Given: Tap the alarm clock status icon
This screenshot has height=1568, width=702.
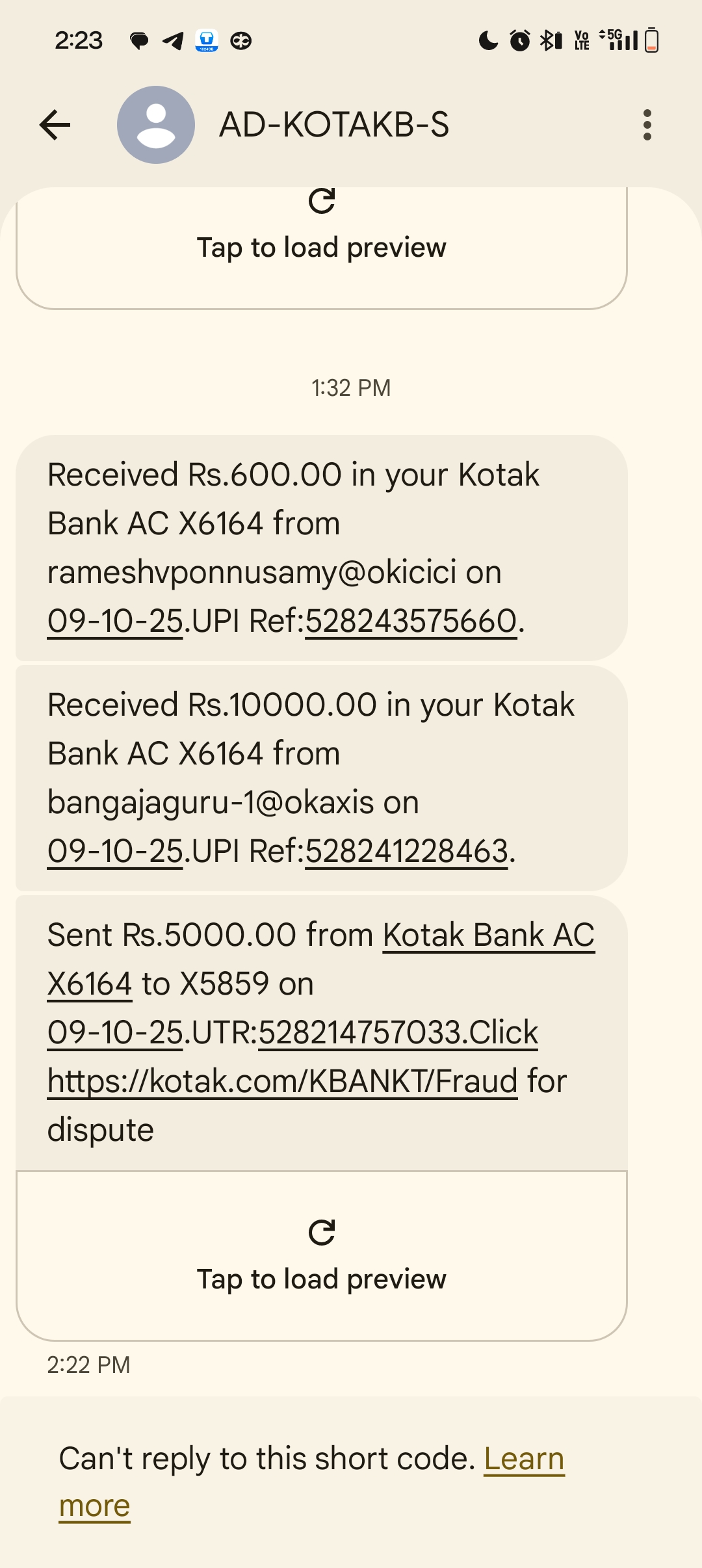Looking at the screenshot, I should click(x=519, y=41).
